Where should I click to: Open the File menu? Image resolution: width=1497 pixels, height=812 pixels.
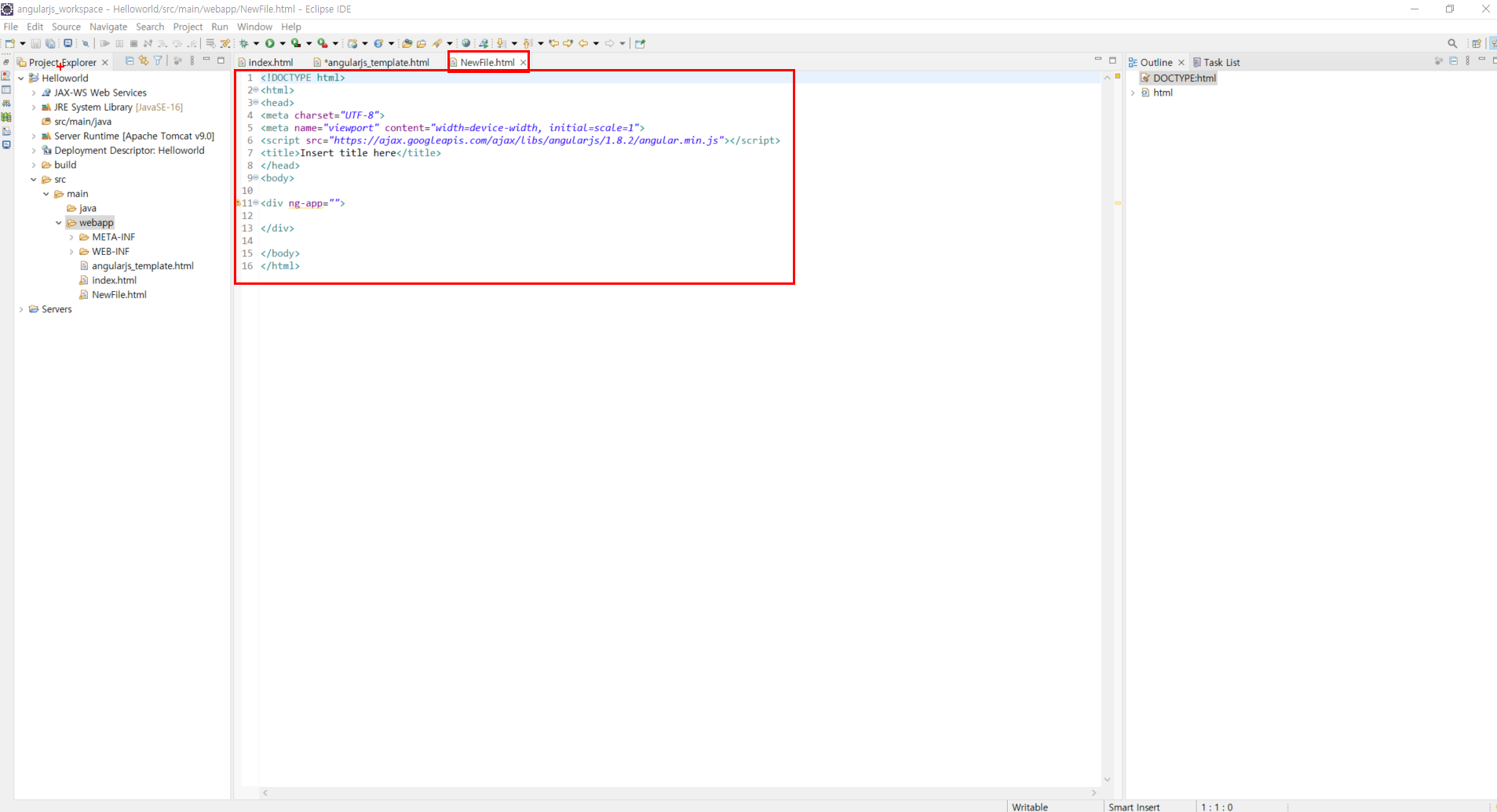[11, 27]
